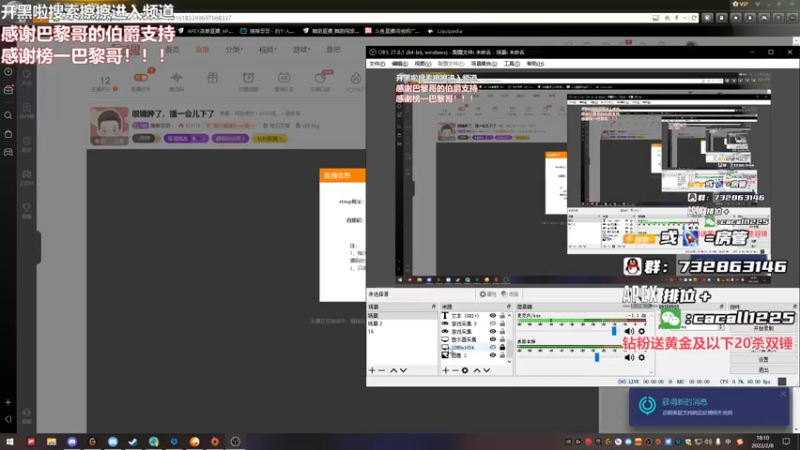The width and height of the screenshot is (800, 450).
Task: Click the 退出 button in OBS controls
Action: [x=763, y=369]
